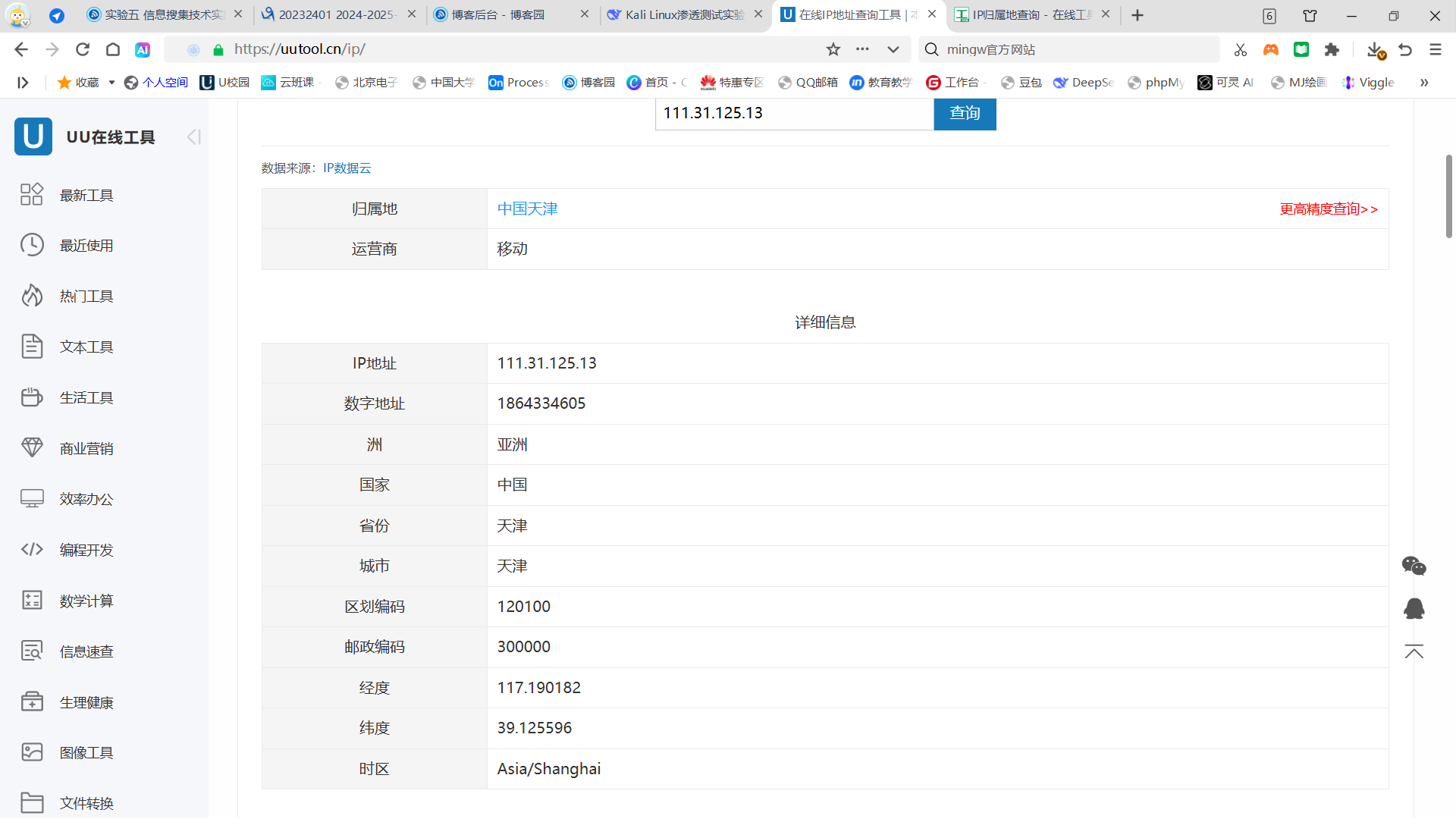
Task: Open the browser extensions puzzle icon
Action: (1332, 49)
